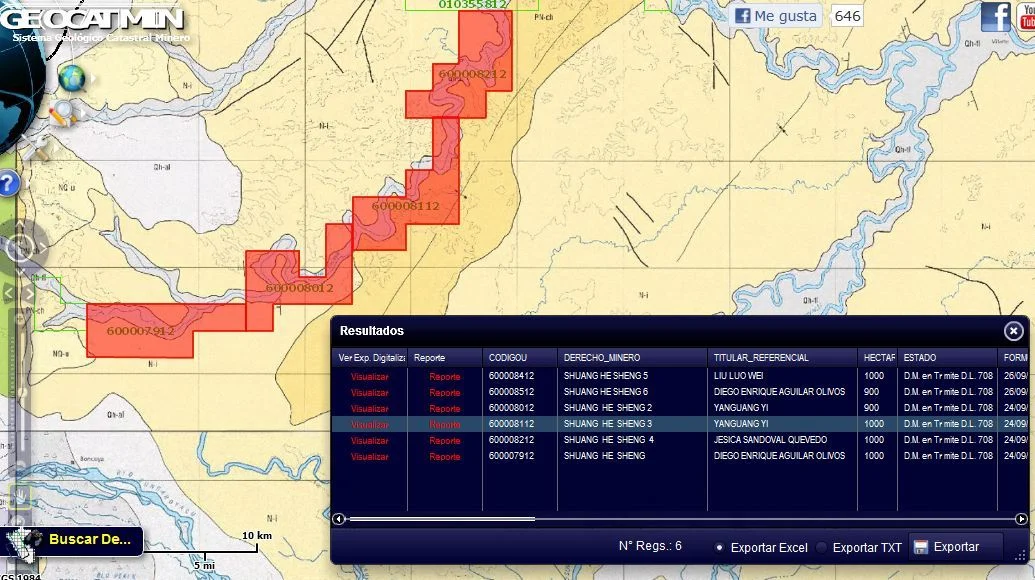Open the YouTube channel icon
This screenshot has width=1035, height=580.
1026,16
